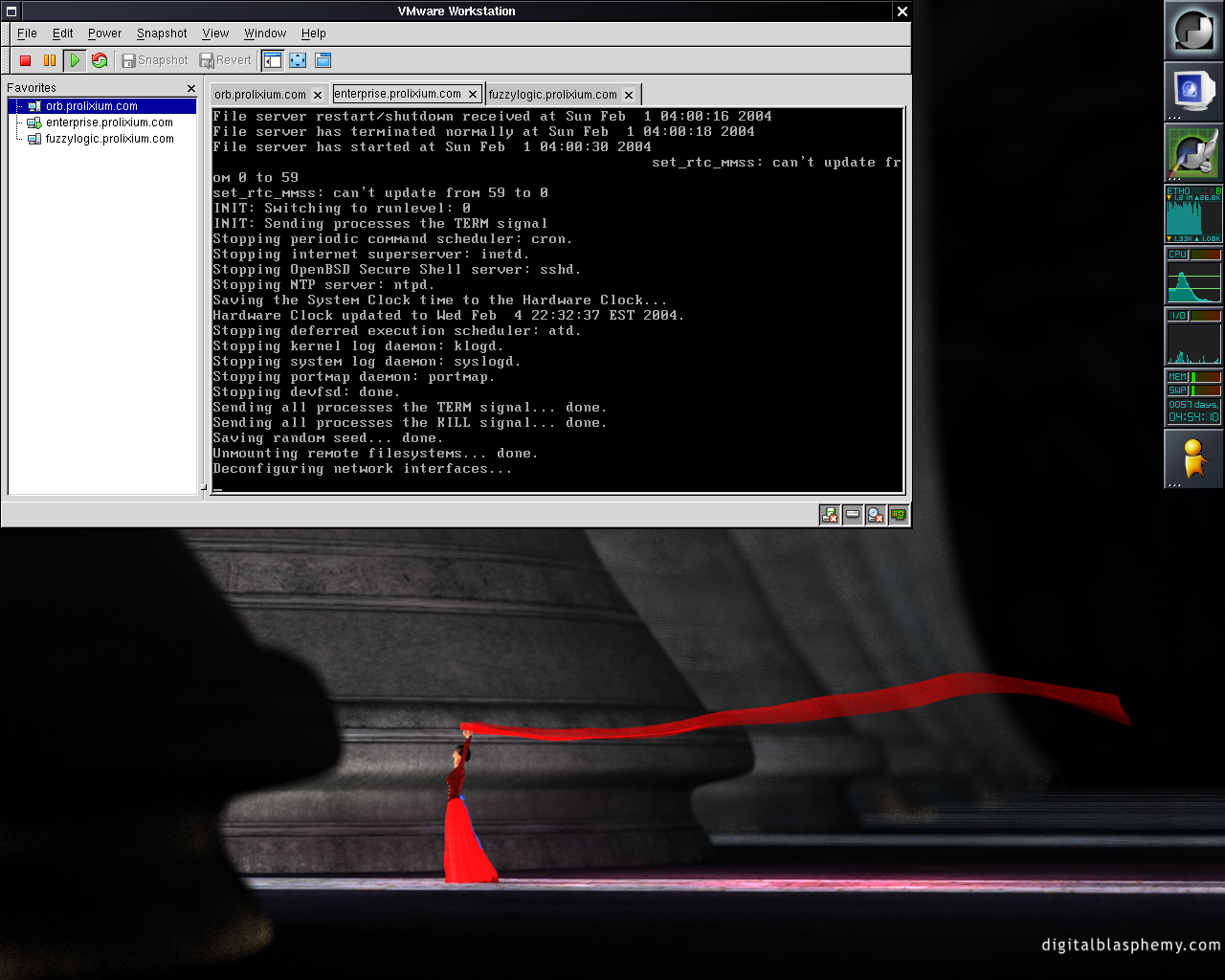Open the File menu
The image size is (1225, 980).
(x=27, y=33)
